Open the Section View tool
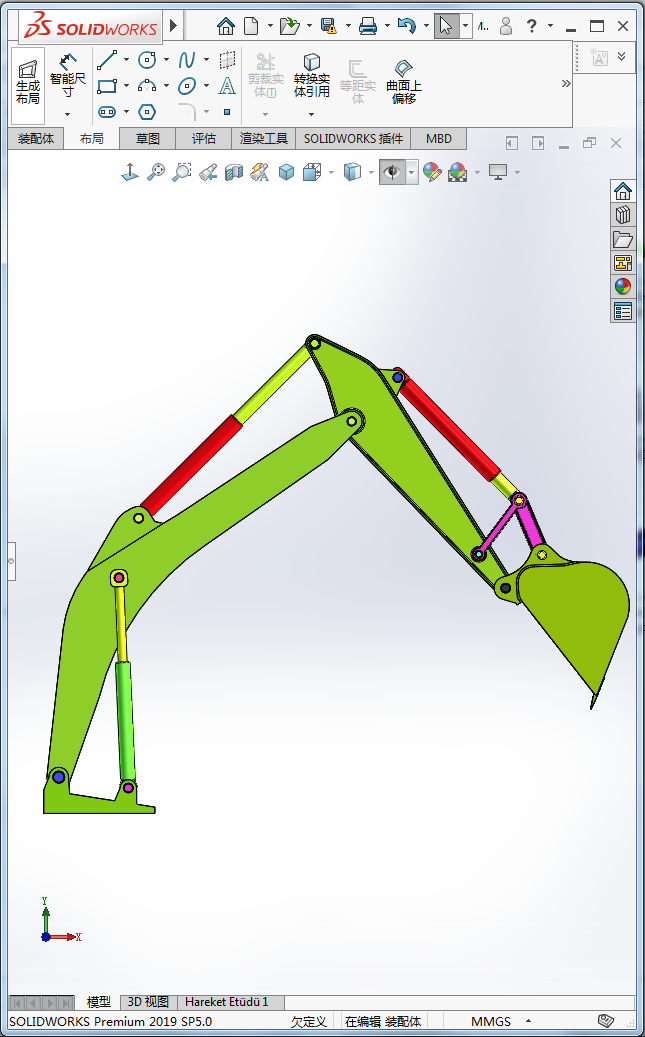 click(234, 172)
